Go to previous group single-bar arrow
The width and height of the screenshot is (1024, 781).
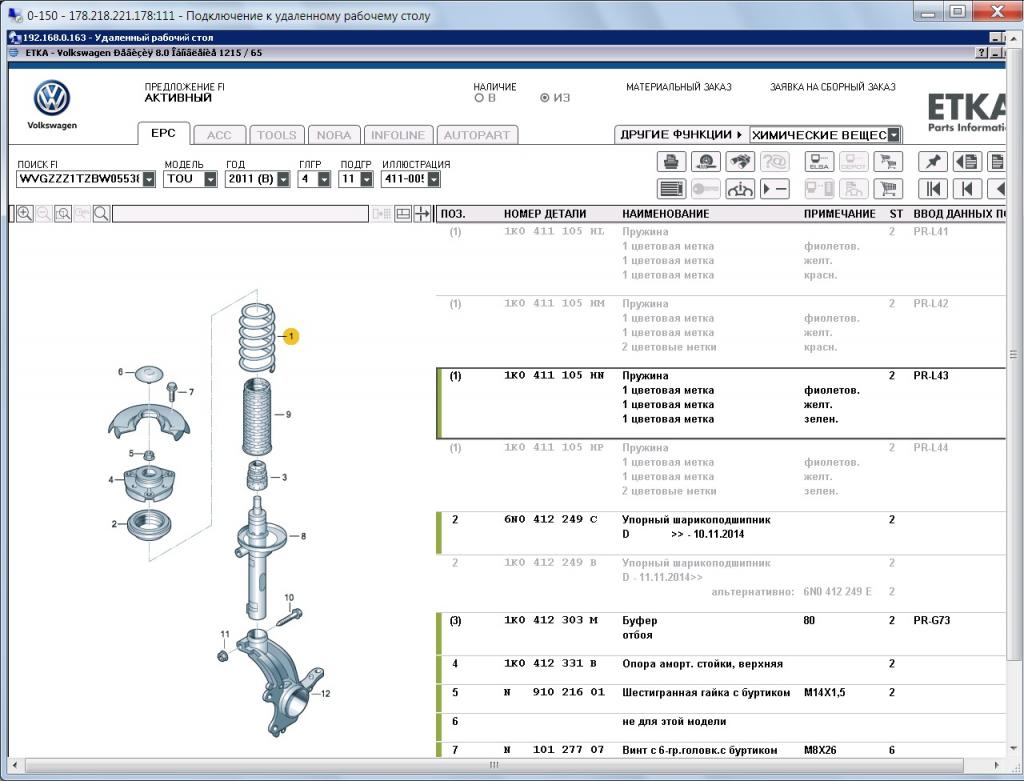pyautogui.click(x=967, y=189)
